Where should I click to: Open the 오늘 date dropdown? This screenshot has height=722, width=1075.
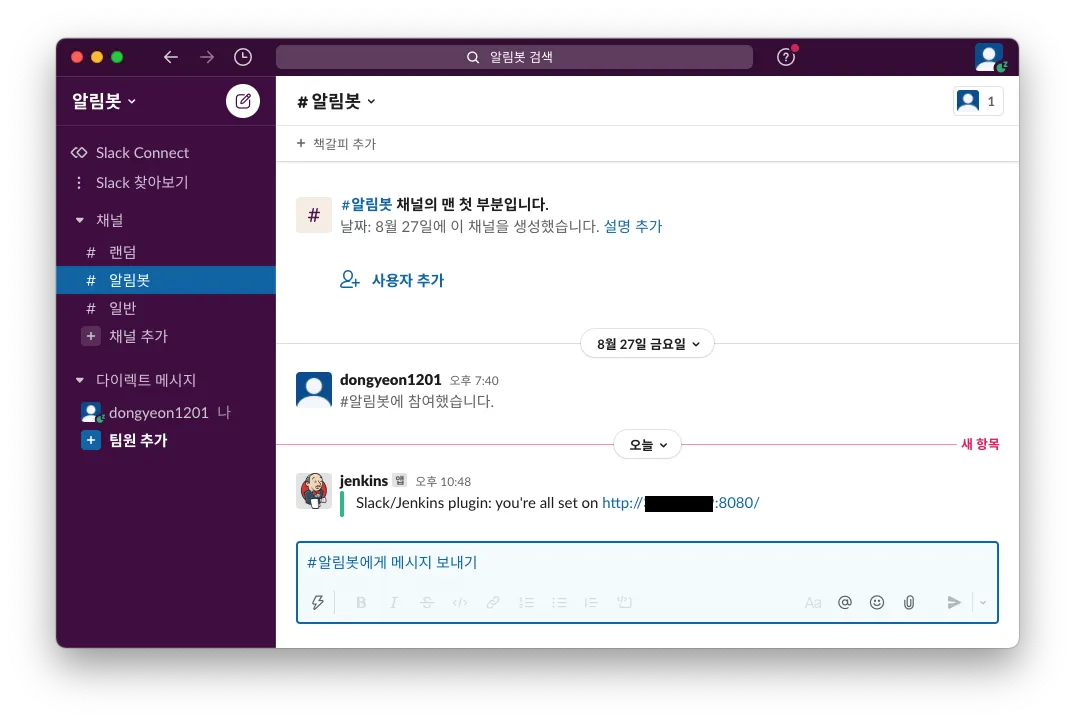point(647,445)
